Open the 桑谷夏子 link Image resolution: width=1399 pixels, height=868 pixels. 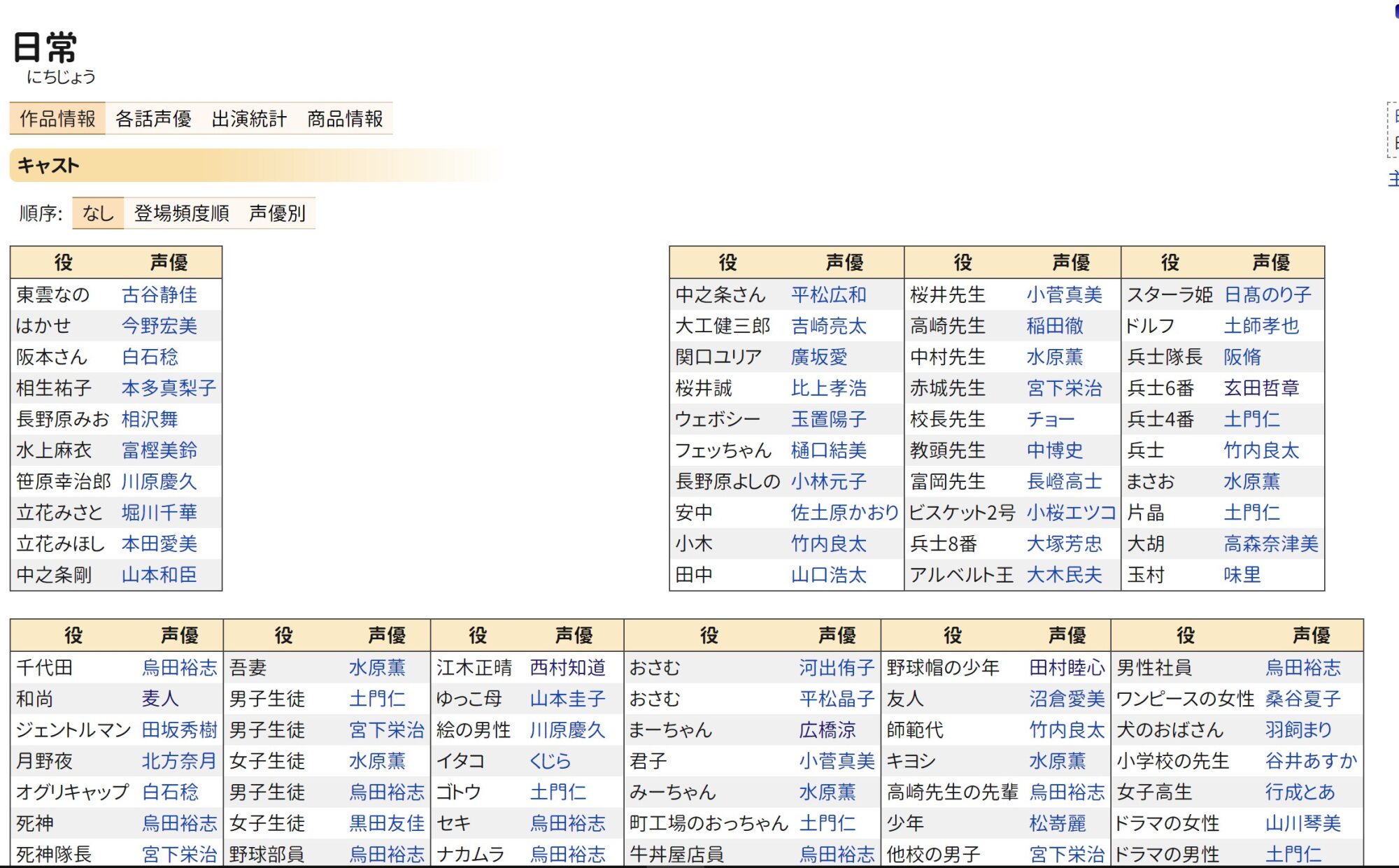point(1302,699)
